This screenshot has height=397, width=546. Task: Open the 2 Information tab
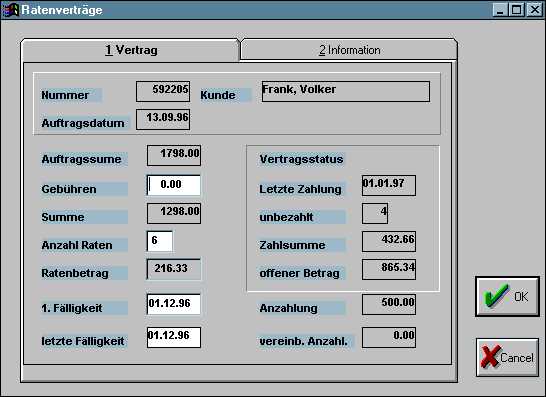tap(349, 50)
